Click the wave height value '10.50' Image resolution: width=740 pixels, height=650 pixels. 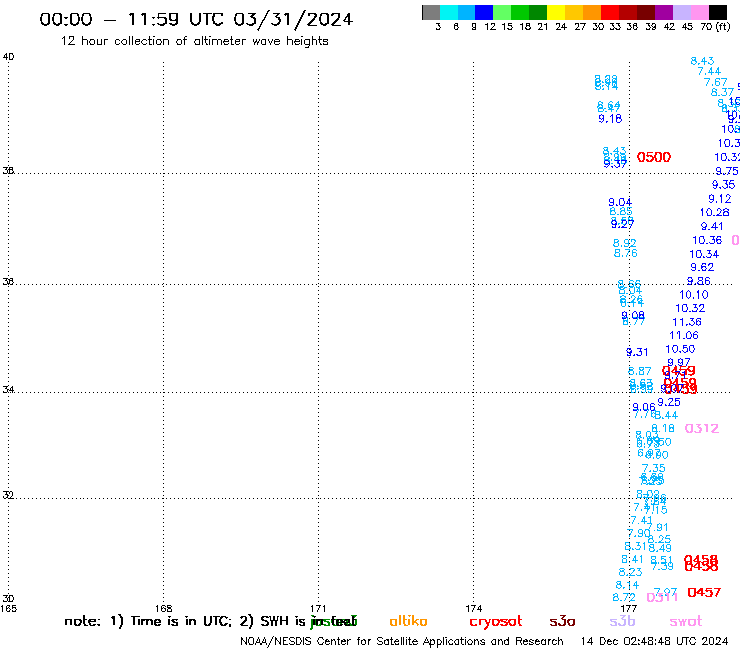(x=680, y=349)
